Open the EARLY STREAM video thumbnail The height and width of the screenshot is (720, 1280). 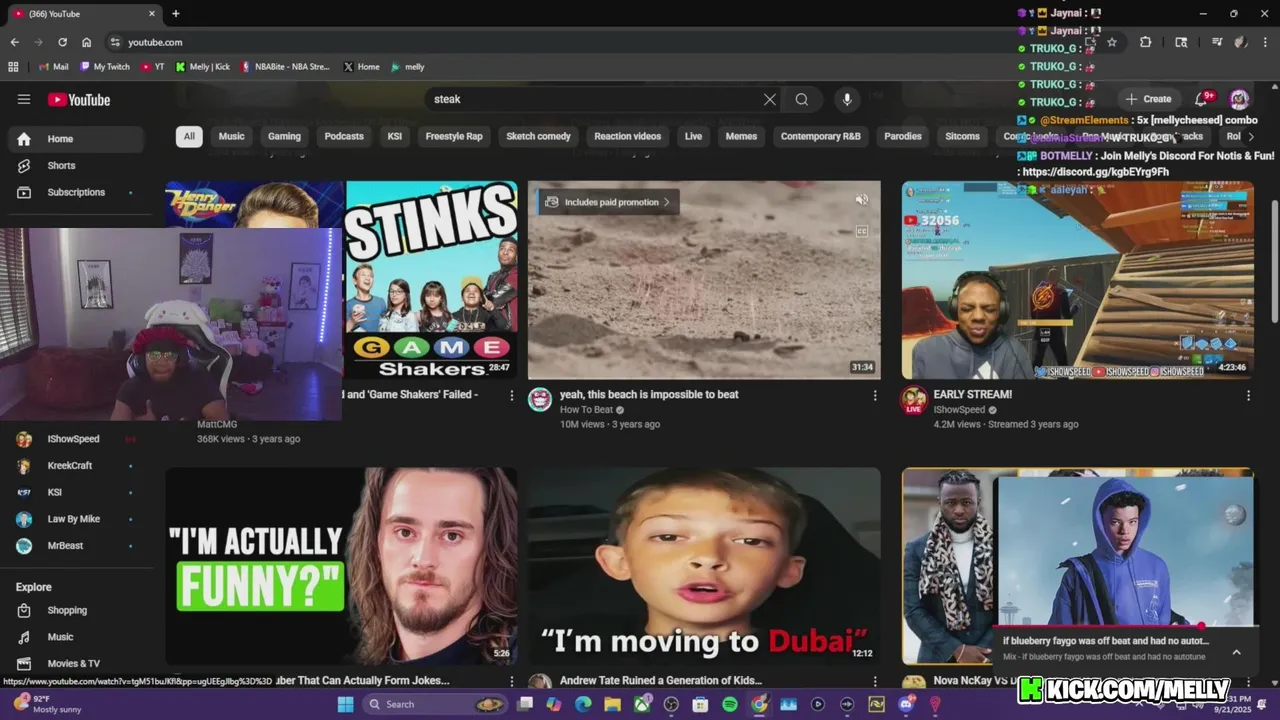click(x=1077, y=280)
